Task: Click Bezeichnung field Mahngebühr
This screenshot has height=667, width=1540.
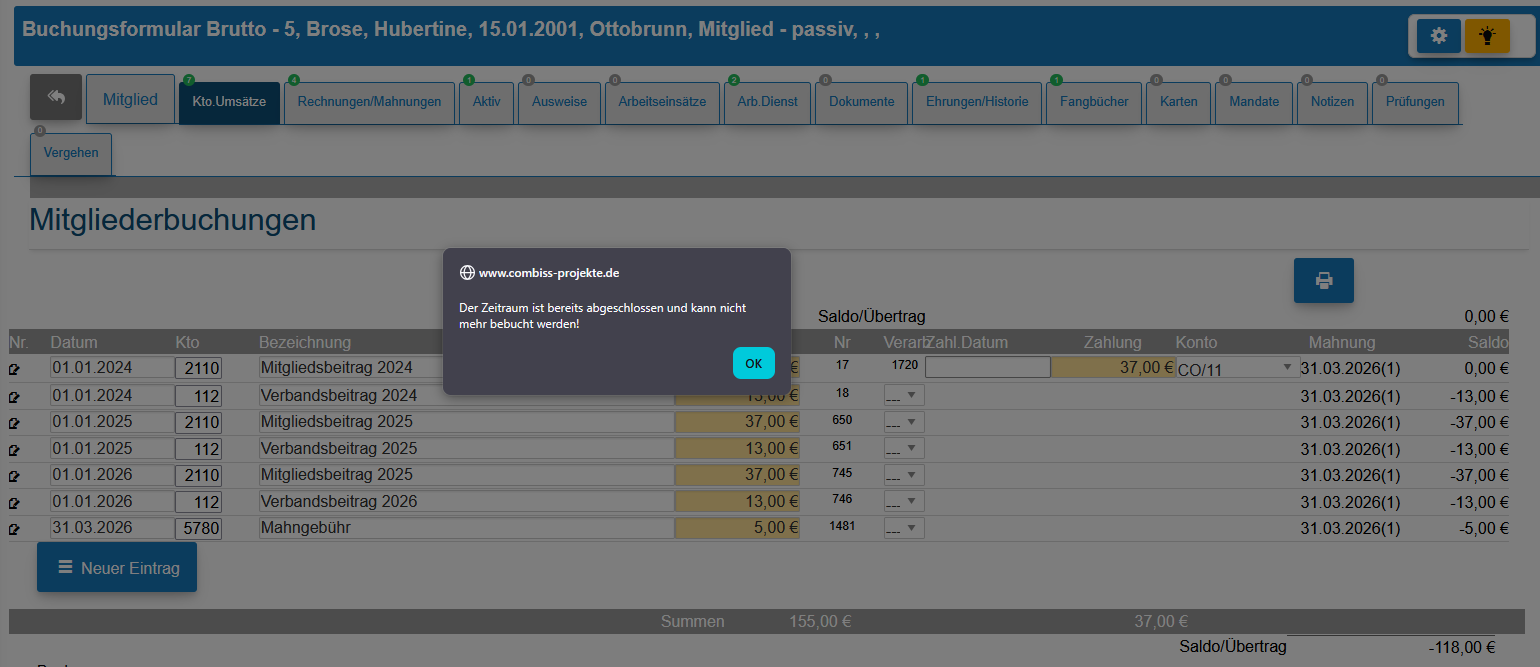Action: pos(467,527)
